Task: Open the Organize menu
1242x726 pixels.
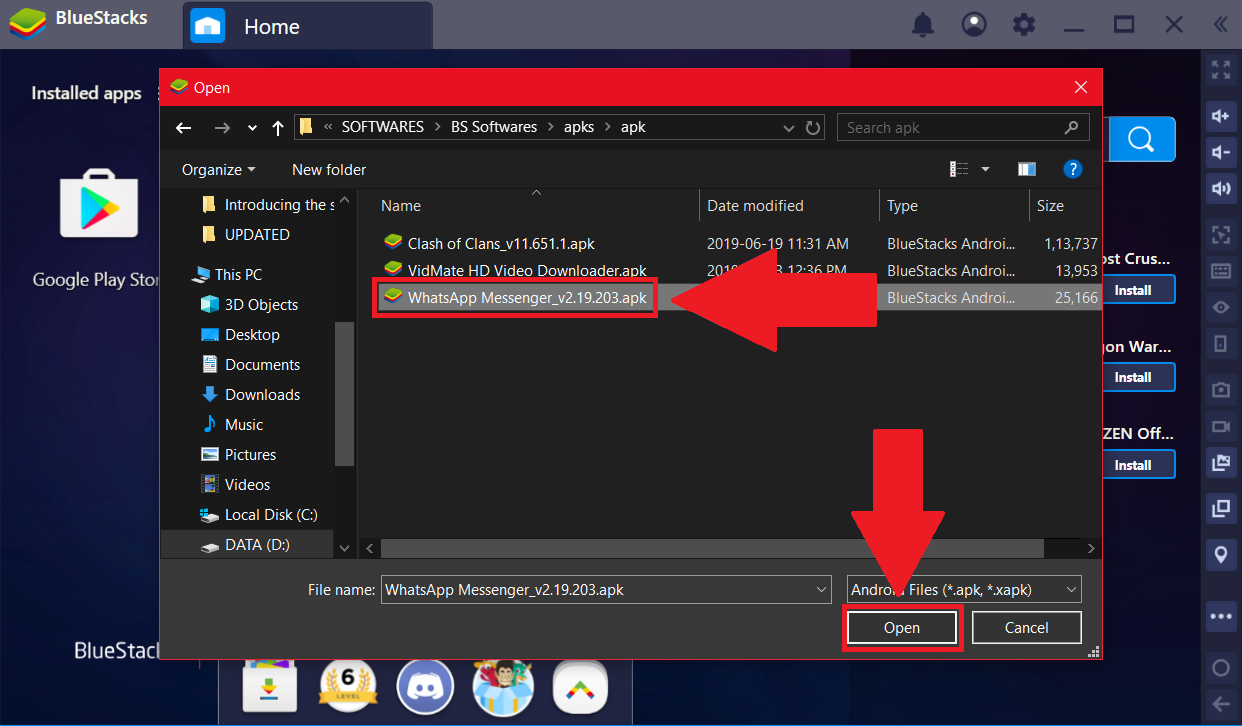Action: (218, 170)
